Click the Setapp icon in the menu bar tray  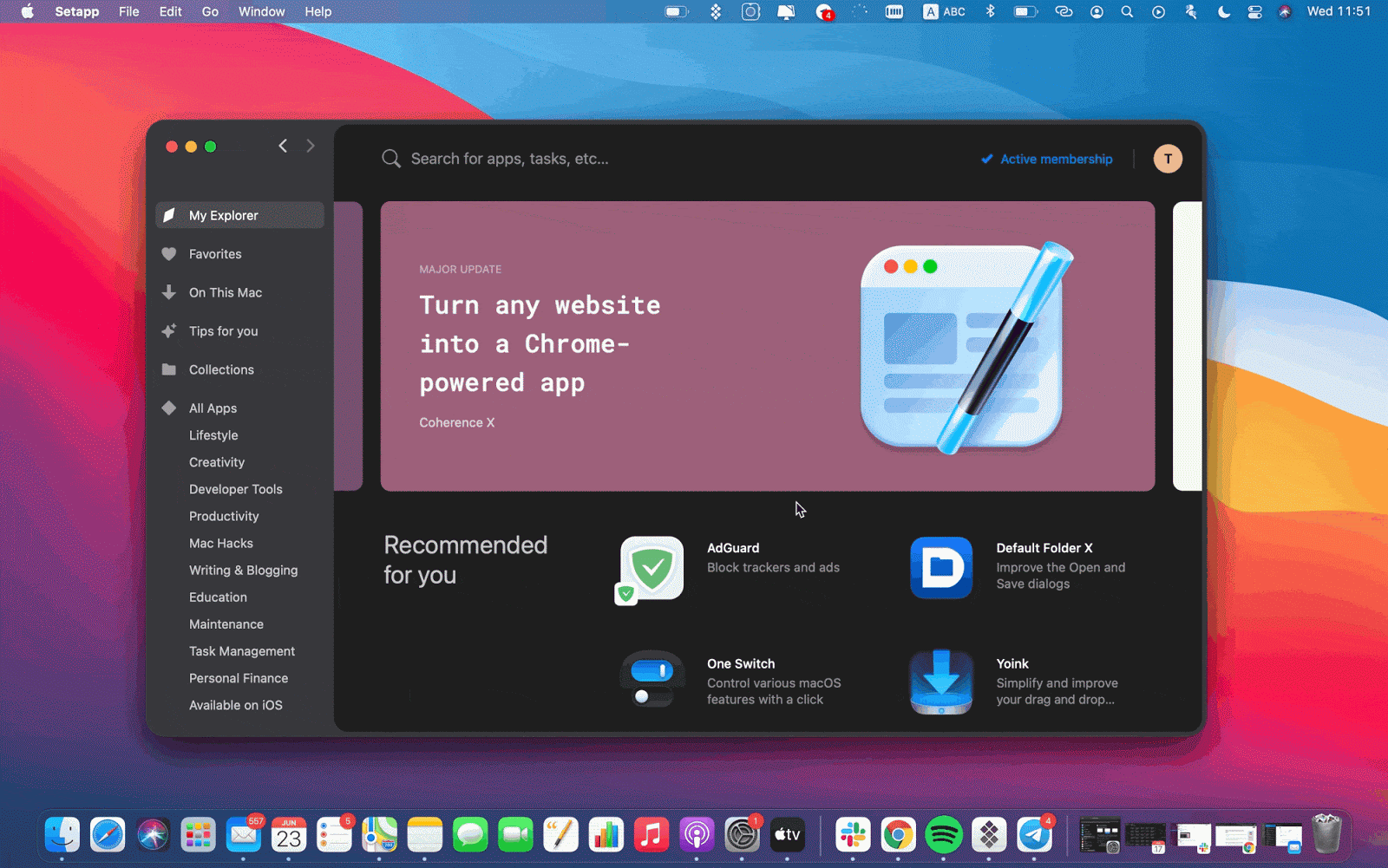[x=716, y=11]
